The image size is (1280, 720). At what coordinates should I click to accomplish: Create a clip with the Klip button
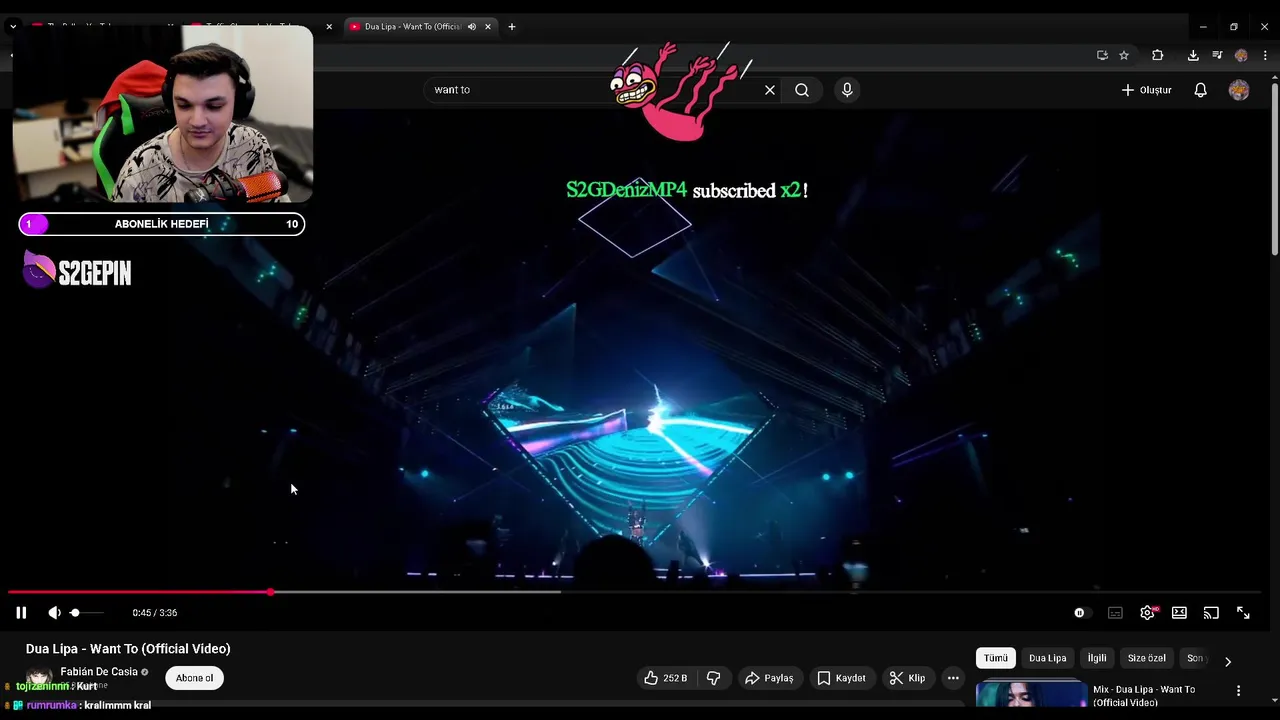(907, 678)
